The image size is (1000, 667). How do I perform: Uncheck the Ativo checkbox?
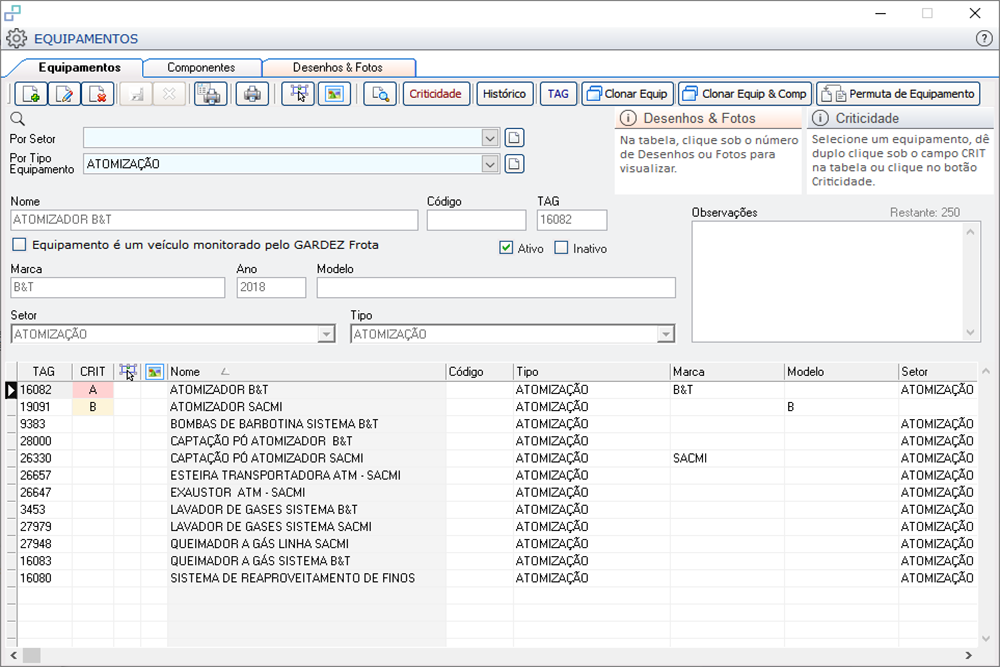[x=506, y=248]
